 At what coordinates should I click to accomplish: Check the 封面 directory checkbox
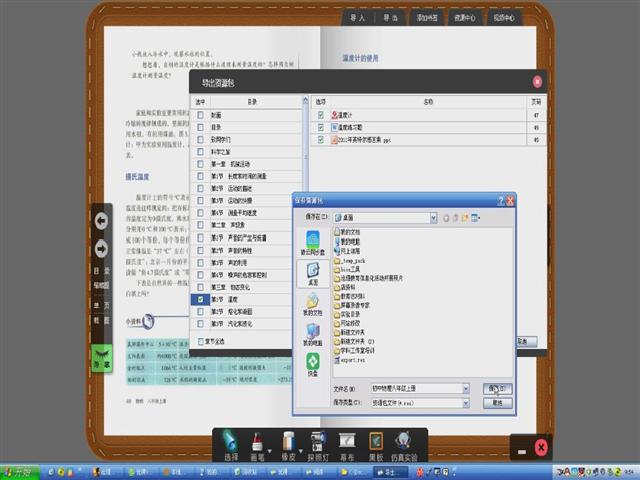coord(201,115)
